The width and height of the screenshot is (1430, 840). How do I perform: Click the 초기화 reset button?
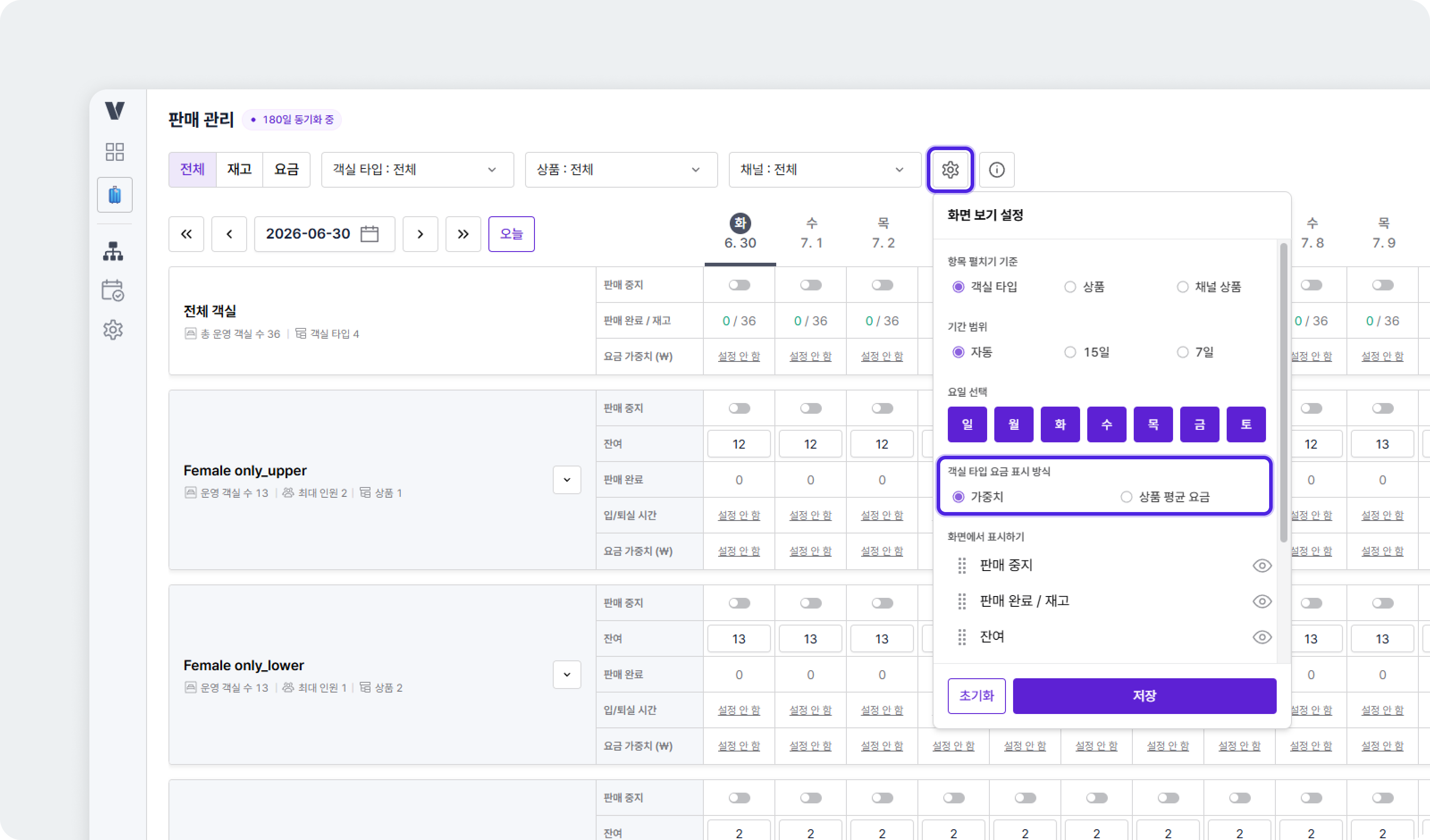click(976, 695)
